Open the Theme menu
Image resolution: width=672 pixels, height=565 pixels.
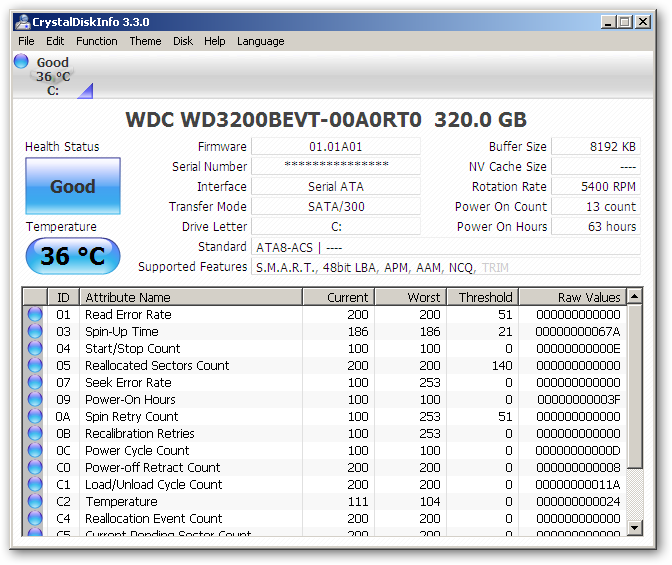[x=145, y=41]
